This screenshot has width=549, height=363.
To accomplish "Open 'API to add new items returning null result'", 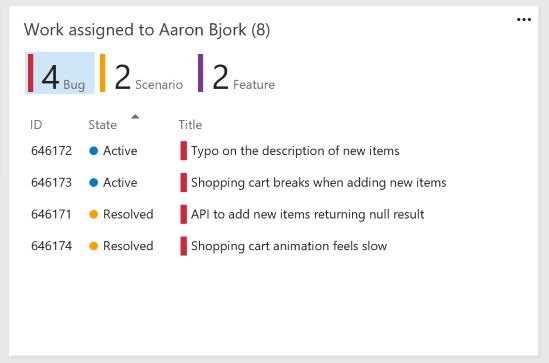I will tap(307, 214).
